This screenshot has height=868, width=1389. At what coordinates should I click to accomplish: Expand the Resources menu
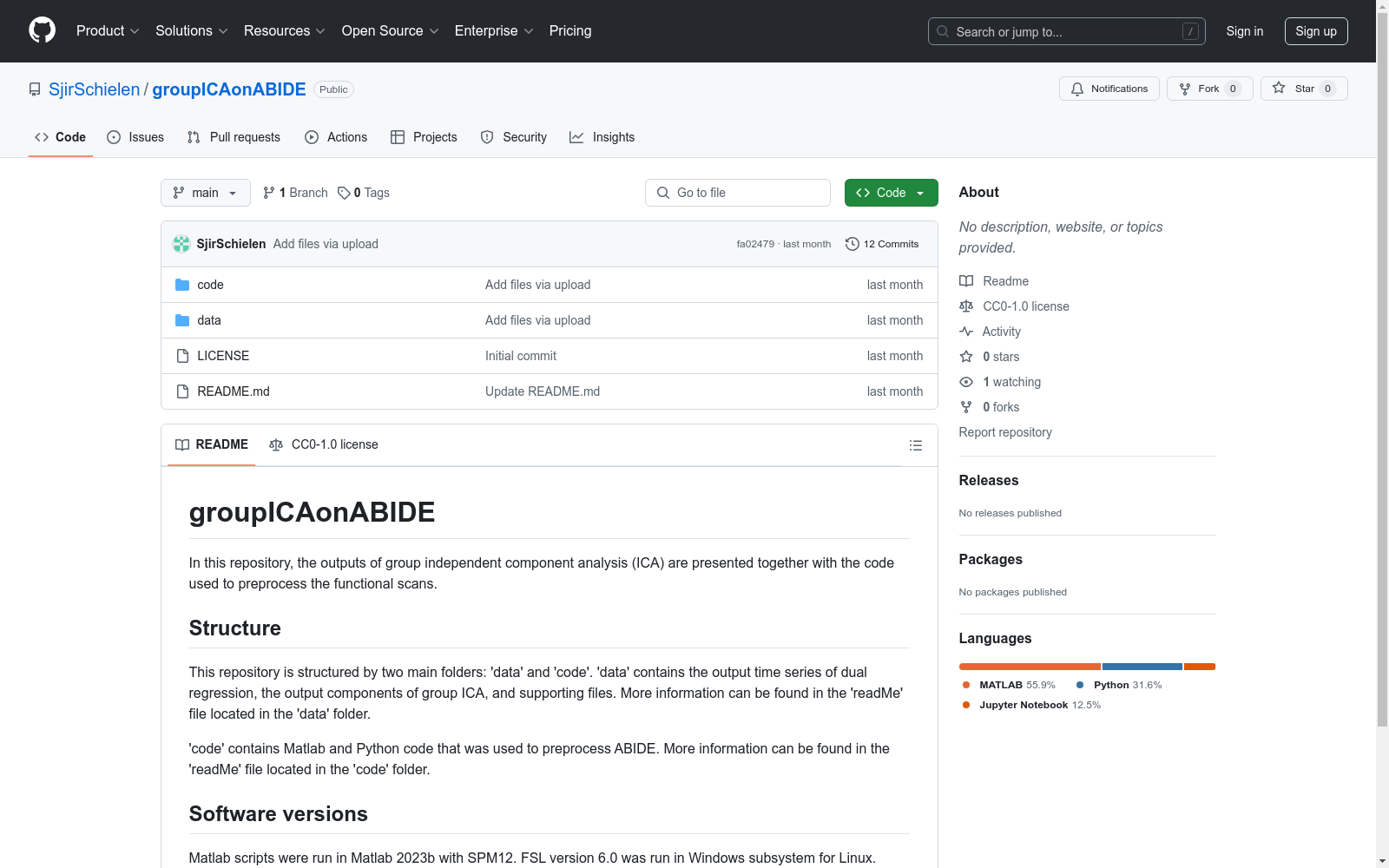(285, 30)
